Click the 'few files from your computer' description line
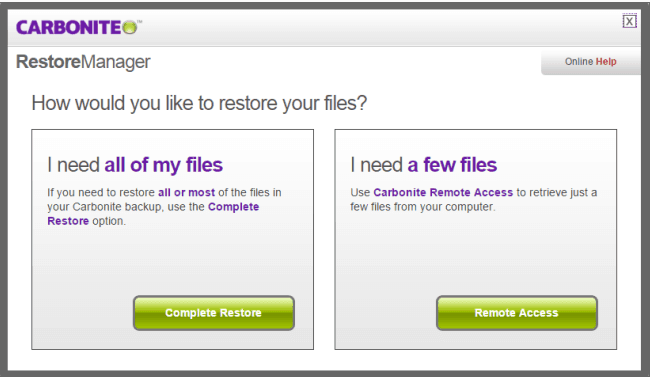This screenshot has height=377, width=650. (x=422, y=207)
